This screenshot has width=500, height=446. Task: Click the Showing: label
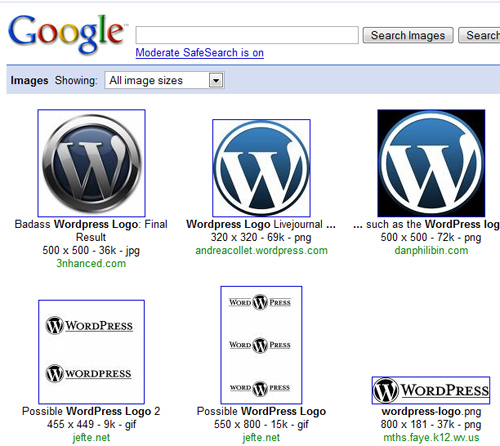coord(76,80)
